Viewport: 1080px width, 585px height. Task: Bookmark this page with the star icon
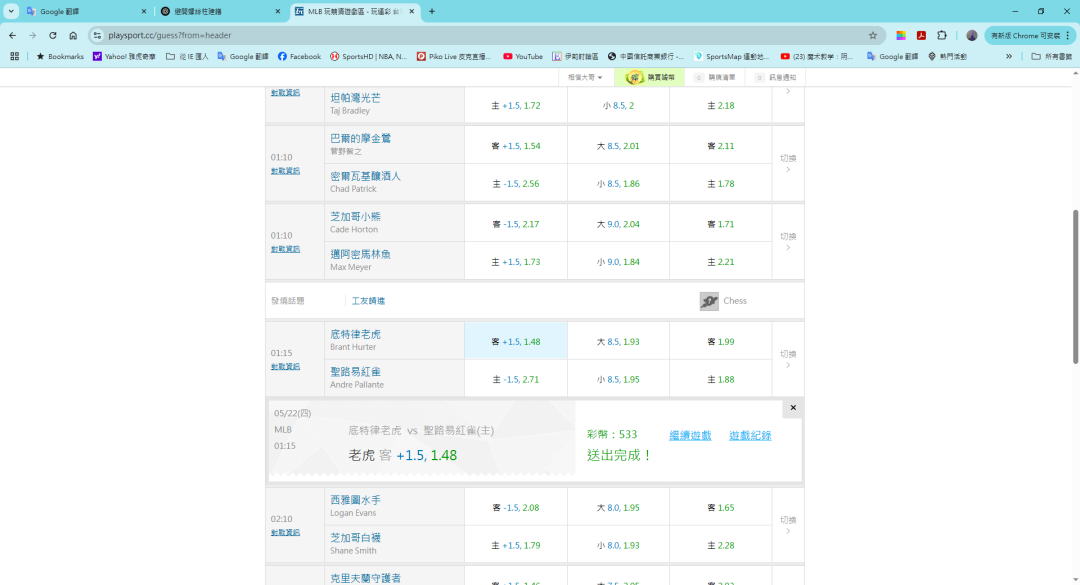coord(873,35)
